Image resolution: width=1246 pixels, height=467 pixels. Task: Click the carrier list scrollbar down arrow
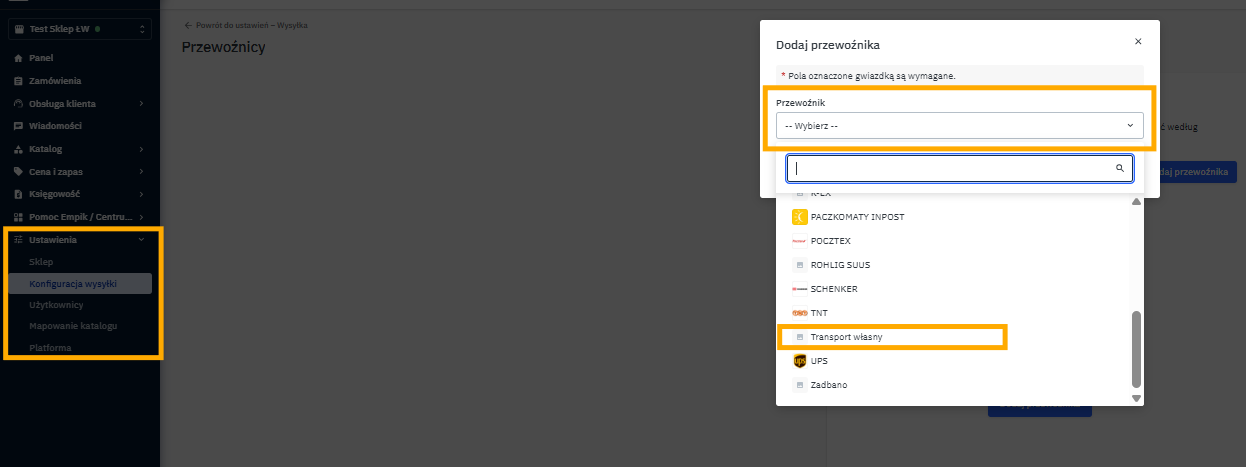coord(1135,399)
